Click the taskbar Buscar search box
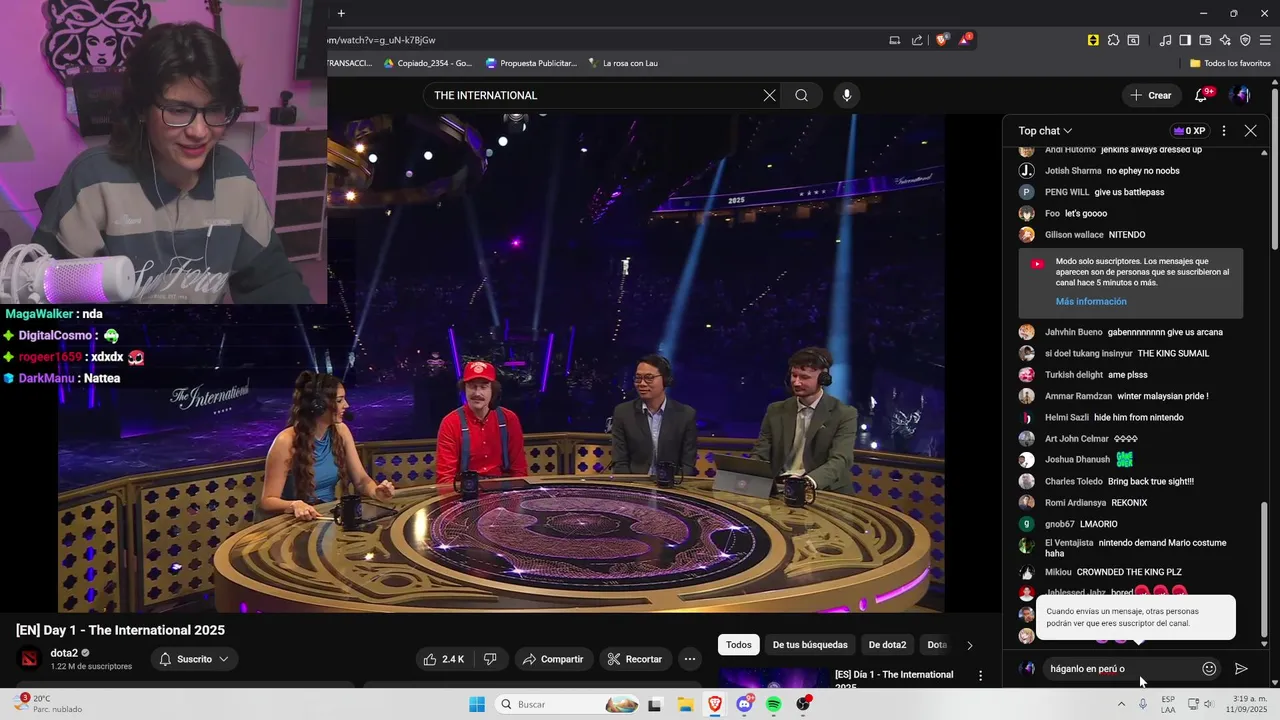This screenshot has height=720, width=1280. point(568,704)
